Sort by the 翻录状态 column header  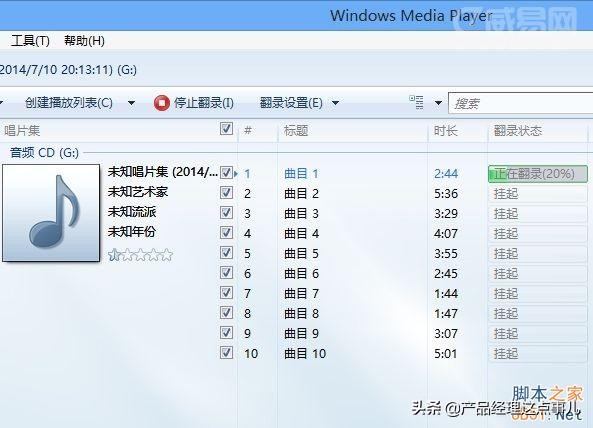coord(518,131)
